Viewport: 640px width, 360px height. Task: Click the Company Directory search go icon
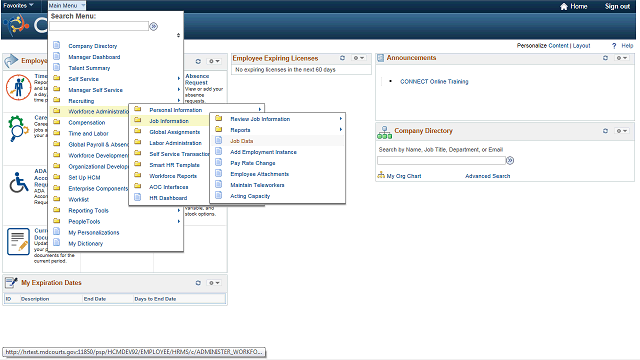(x=510, y=161)
